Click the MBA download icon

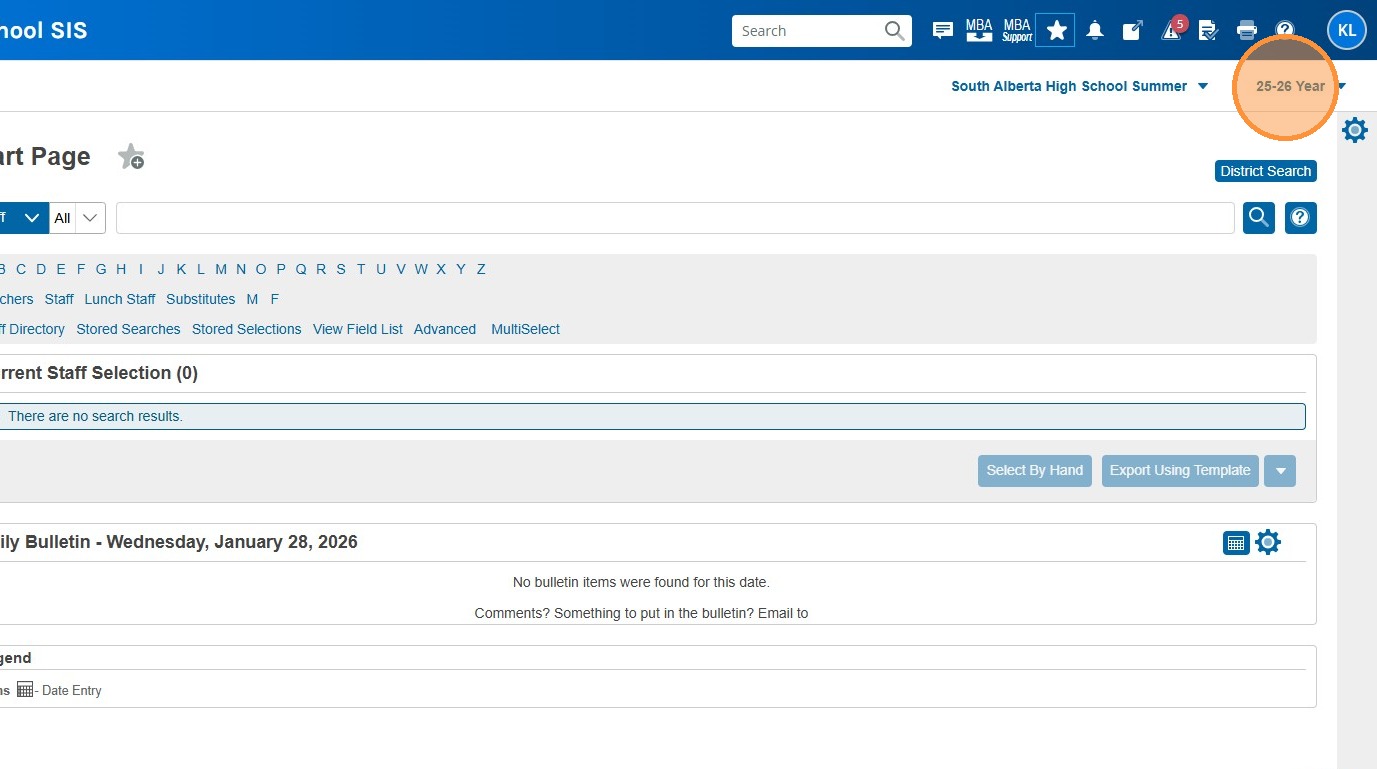[979, 31]
